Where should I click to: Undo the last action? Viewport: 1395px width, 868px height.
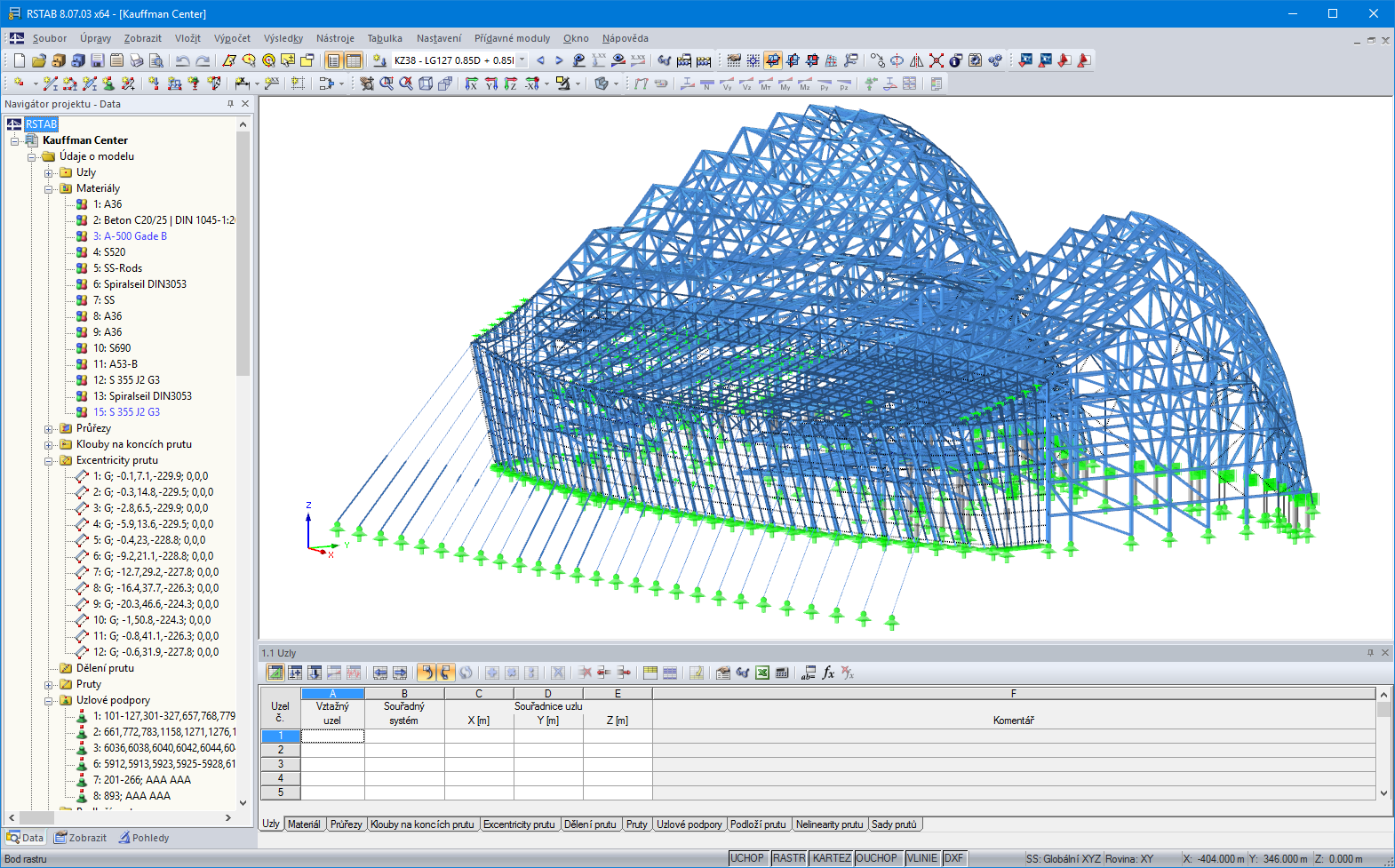[182, 60]
